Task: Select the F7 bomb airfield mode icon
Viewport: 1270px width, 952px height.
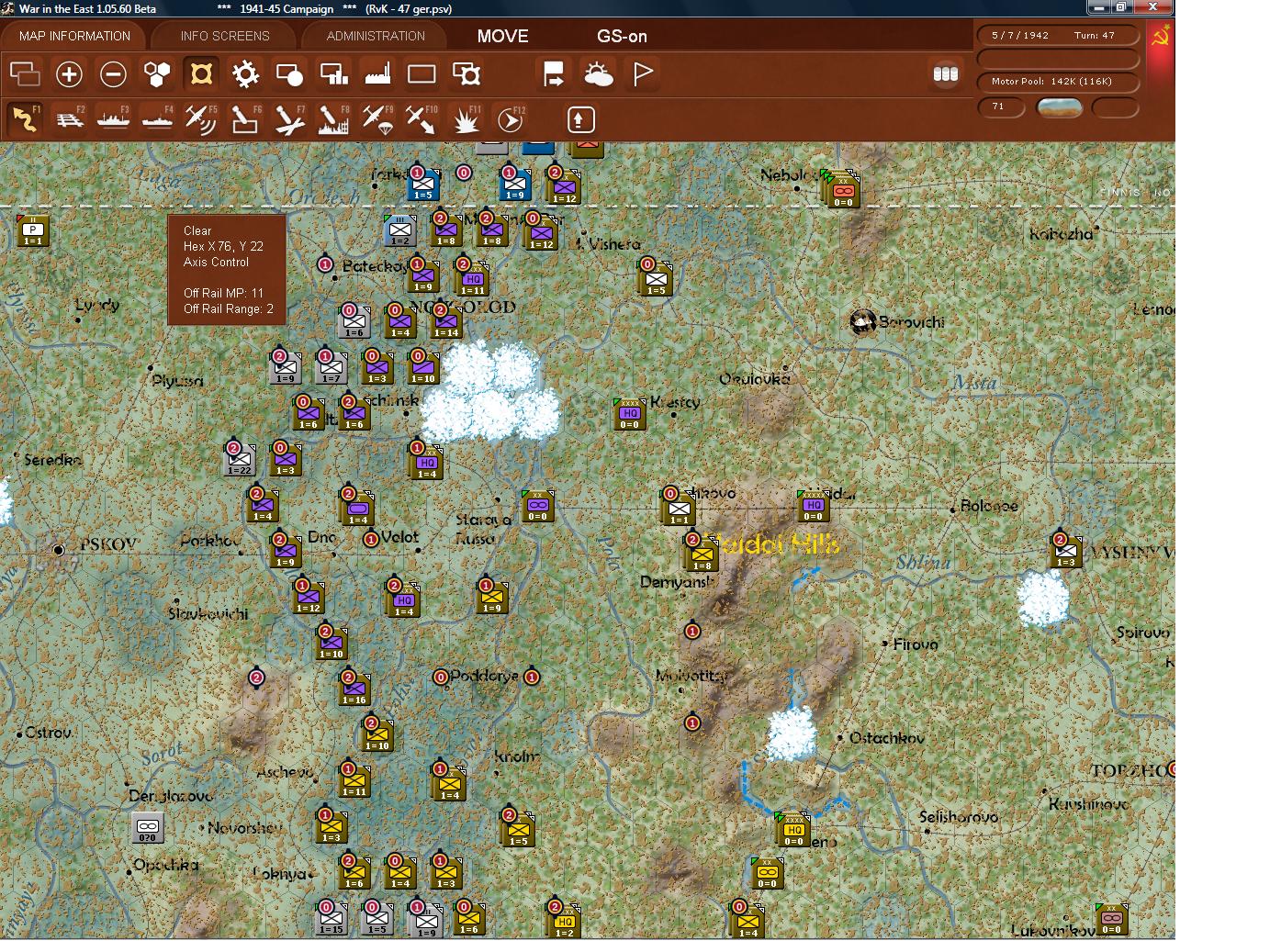Action: click(x=289, y=119)
